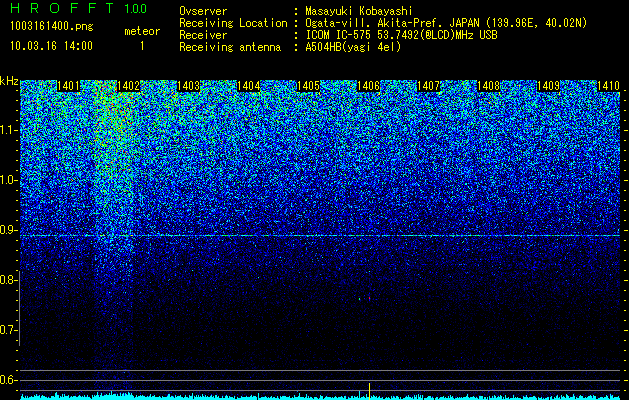Click observer name Masayuki Kobayashi
Viewport: 629px width, 400px height.
pos(359,11)
